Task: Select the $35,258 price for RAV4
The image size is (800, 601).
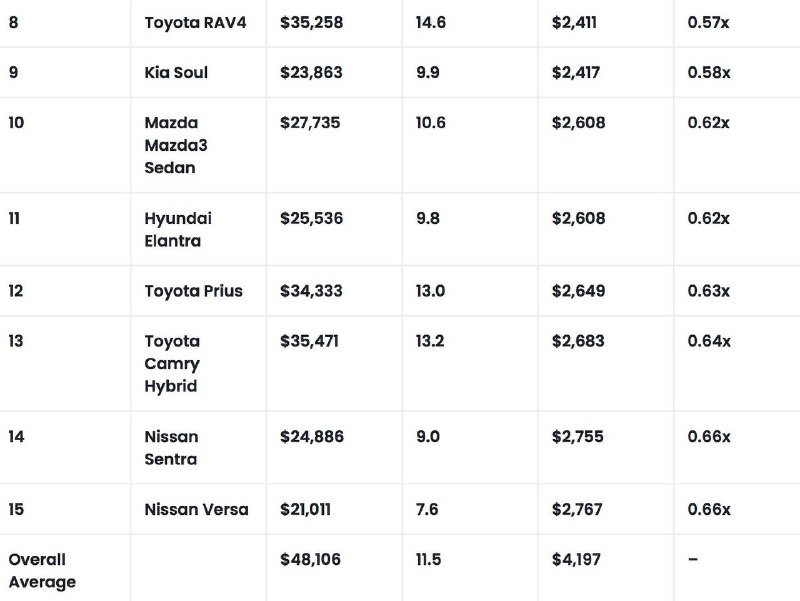Action: pyautogui.click(x=311, y=22)
